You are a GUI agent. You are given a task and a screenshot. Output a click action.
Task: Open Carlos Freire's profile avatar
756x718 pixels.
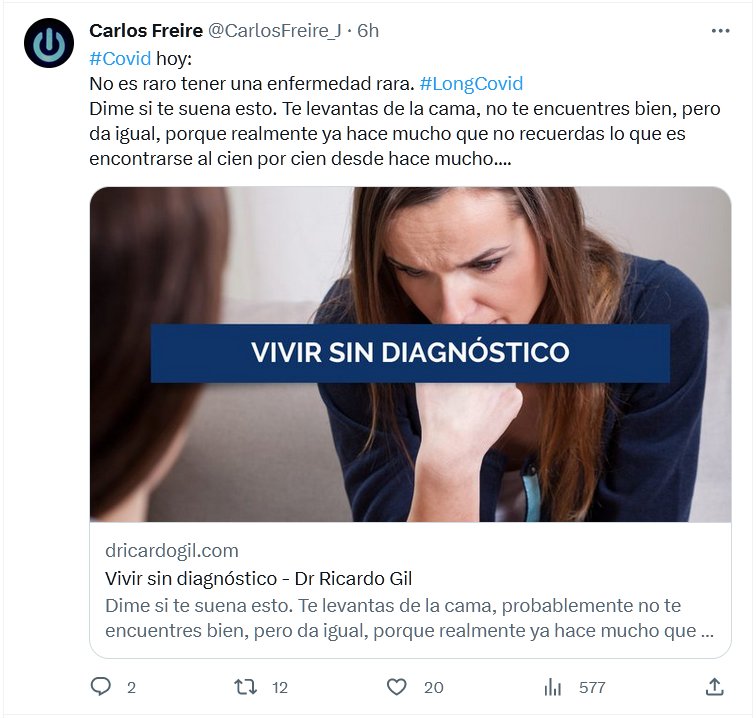pyautogui.click(x=49, y=43)
